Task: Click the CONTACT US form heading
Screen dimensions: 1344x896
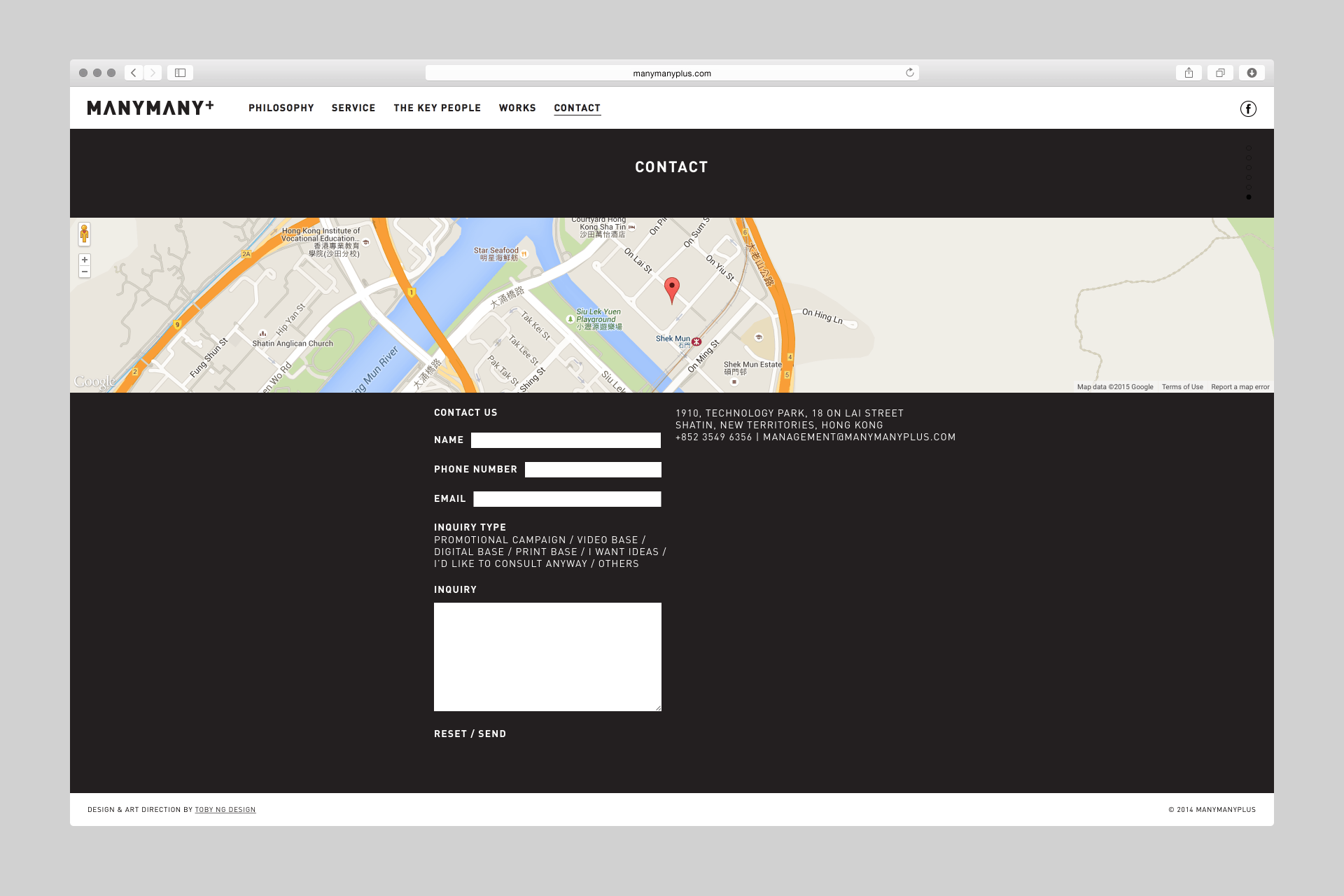Action: [x=465, y=412]
